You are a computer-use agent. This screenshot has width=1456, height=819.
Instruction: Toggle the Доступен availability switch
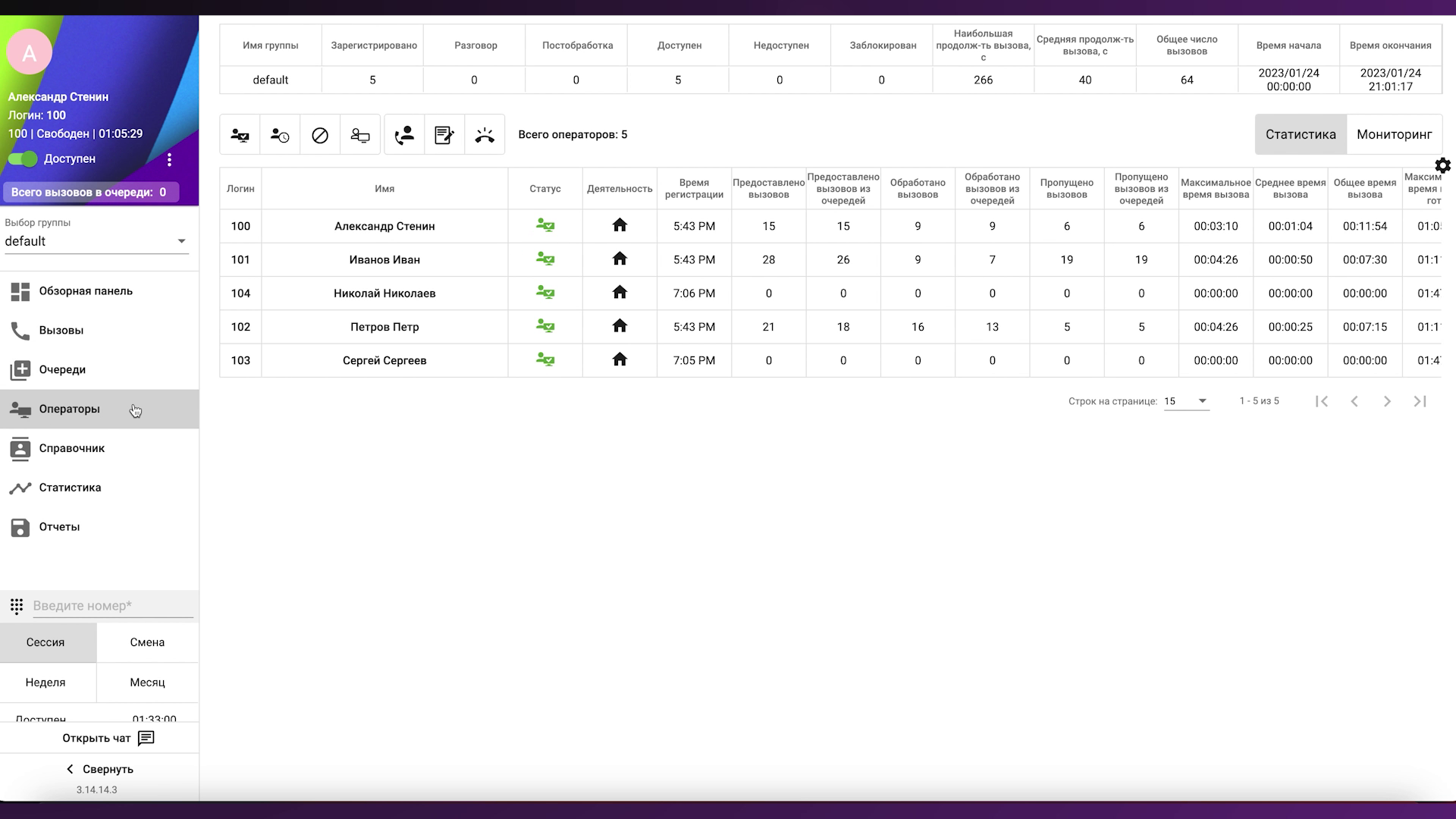tap(23, 159)
